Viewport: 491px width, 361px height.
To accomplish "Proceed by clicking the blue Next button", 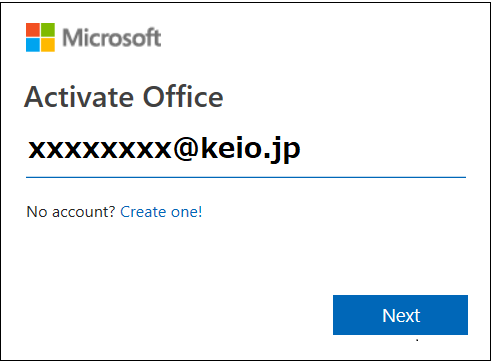I will [400, 315].
